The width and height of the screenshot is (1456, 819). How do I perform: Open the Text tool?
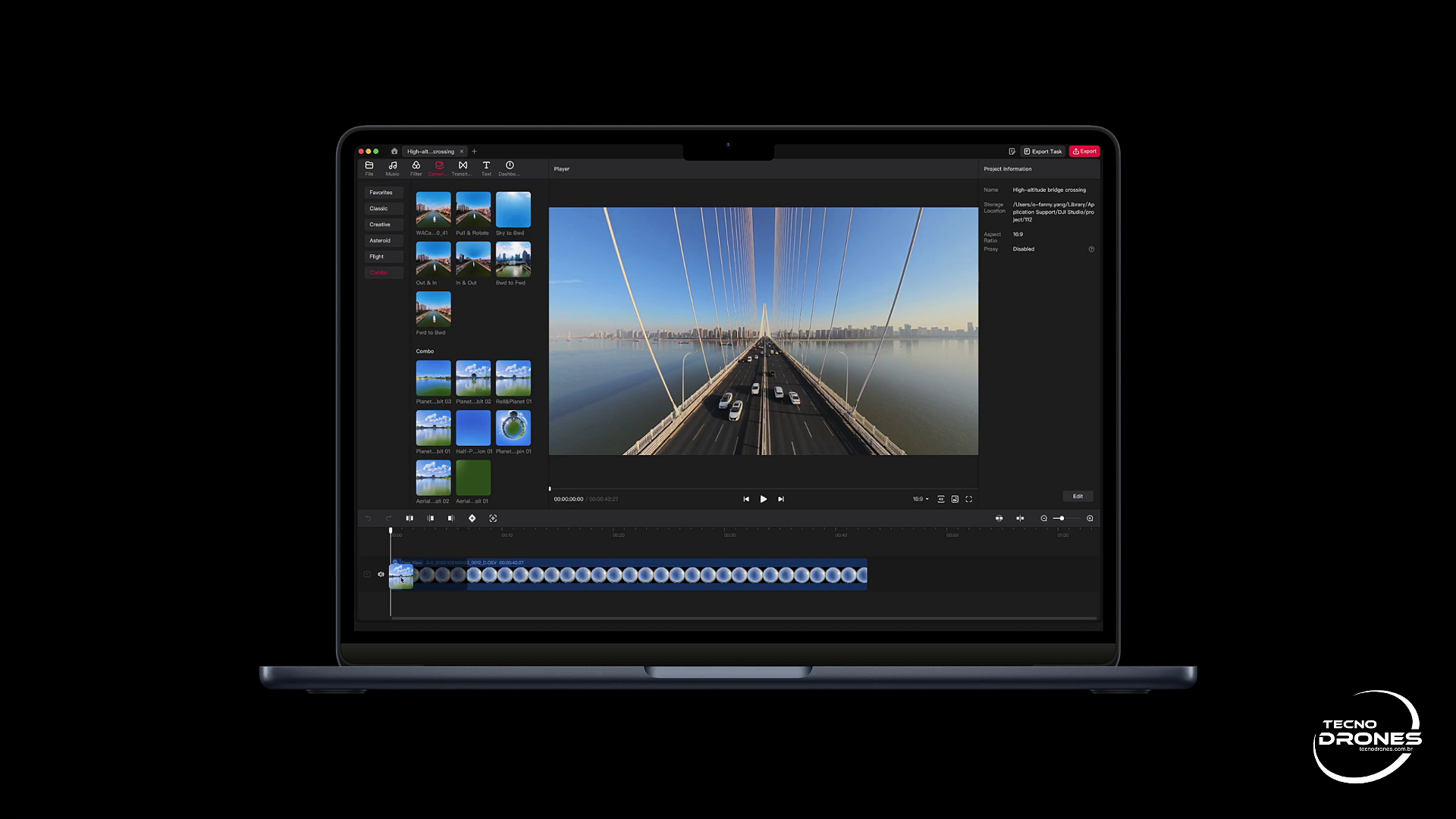tap(486, 168)
